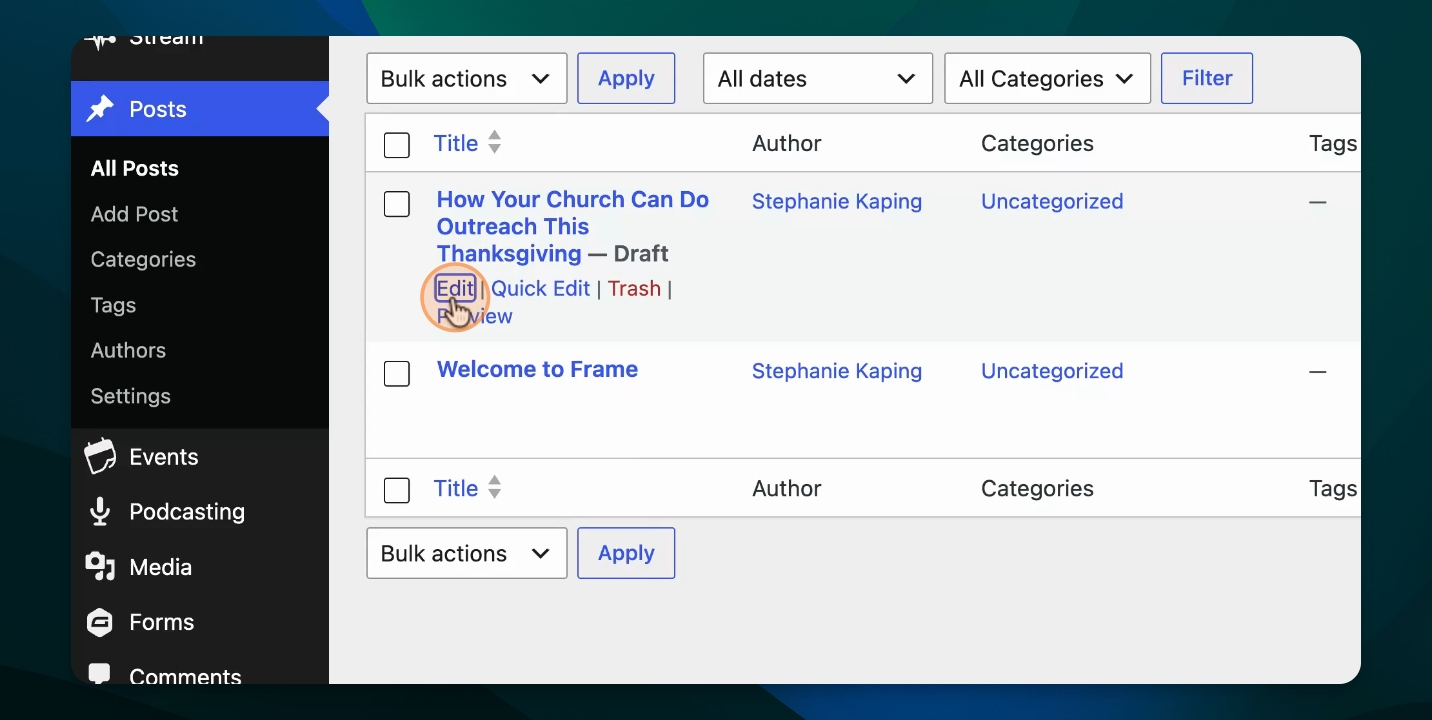This screenshot has height=720, width=1432.
Task: Click the Title column header link at top
Action: [x=456, y=143]
